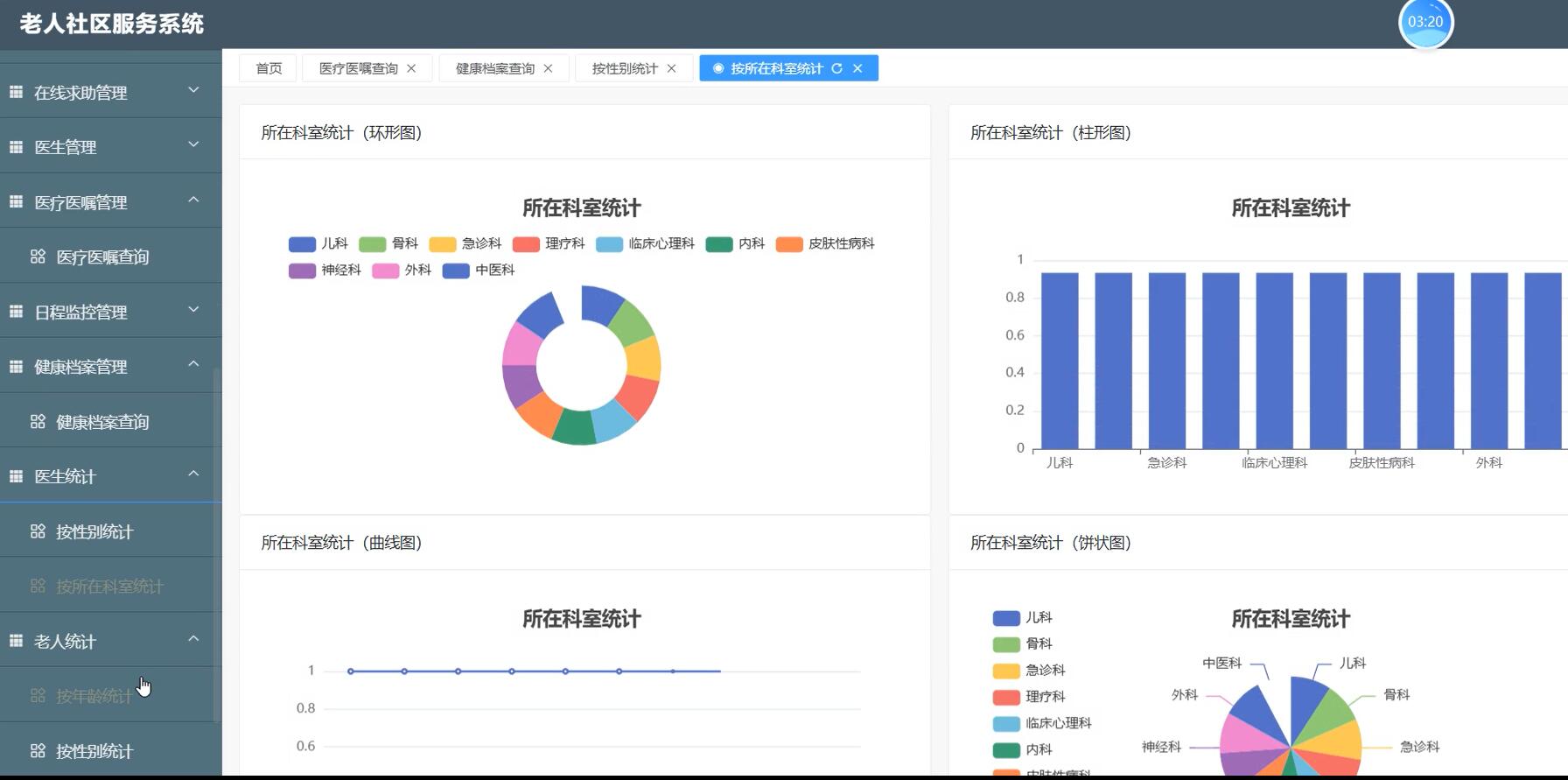Toggle 儿科 in the ring chart legend
Image resolution: width=1568 pixels, height=780 pixels.
coord(318,243)
